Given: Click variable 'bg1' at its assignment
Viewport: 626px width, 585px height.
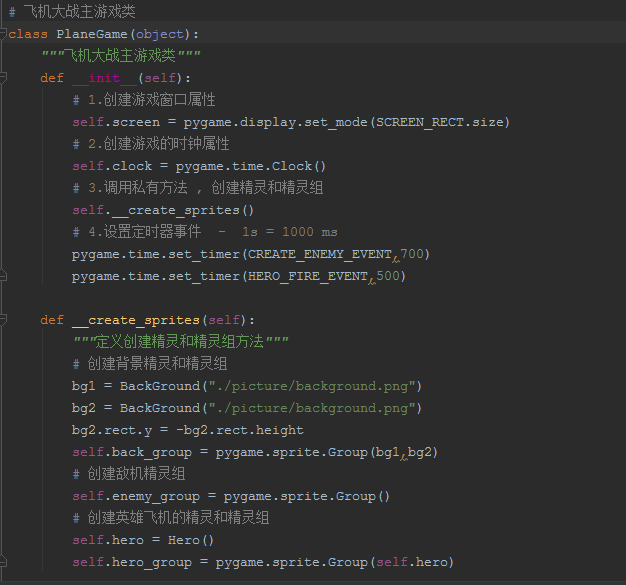Looking at the screenshot, I should point(84,386).
